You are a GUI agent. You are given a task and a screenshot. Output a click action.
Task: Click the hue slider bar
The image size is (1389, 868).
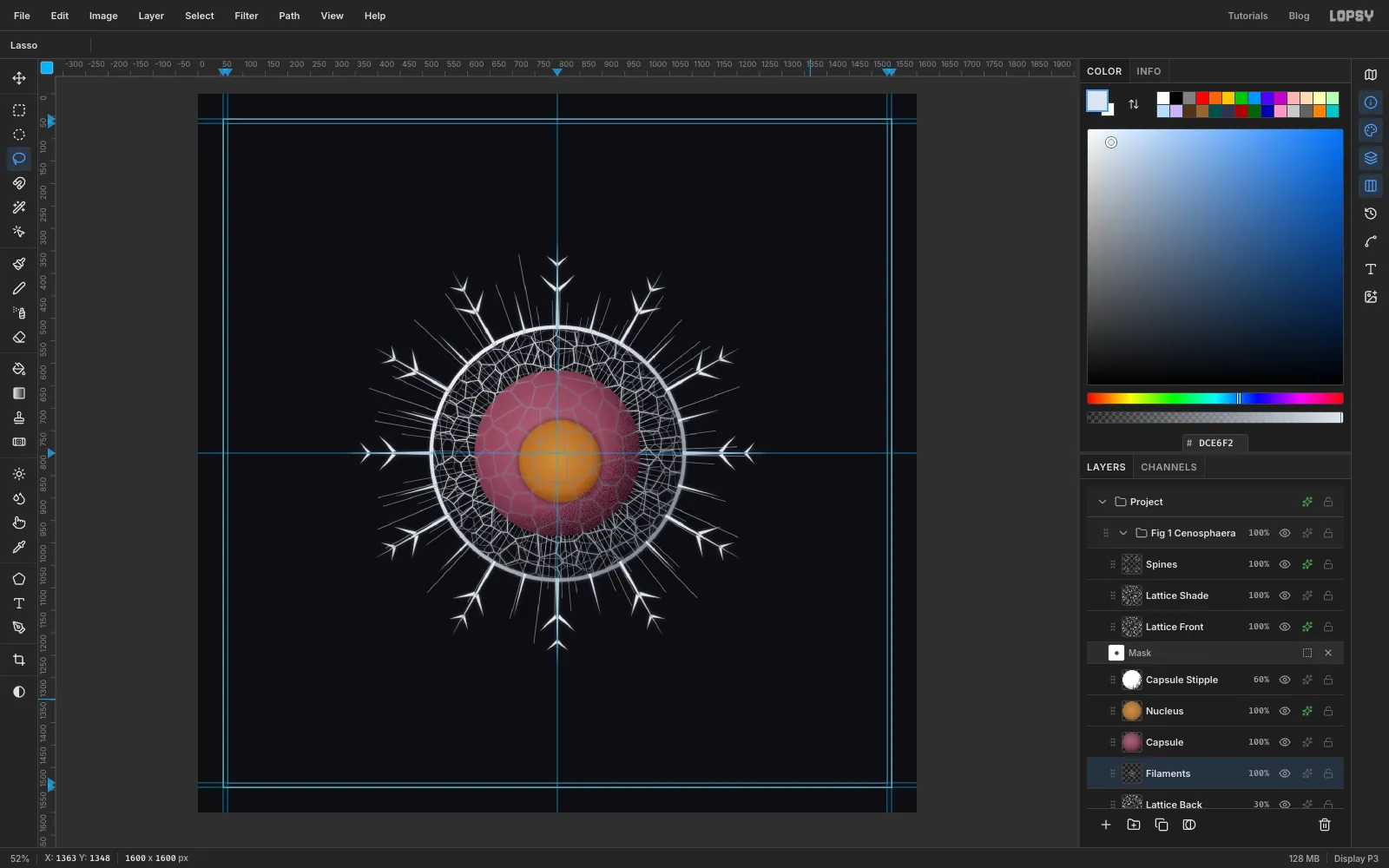pyautogui.click(x=1215, y=398)
